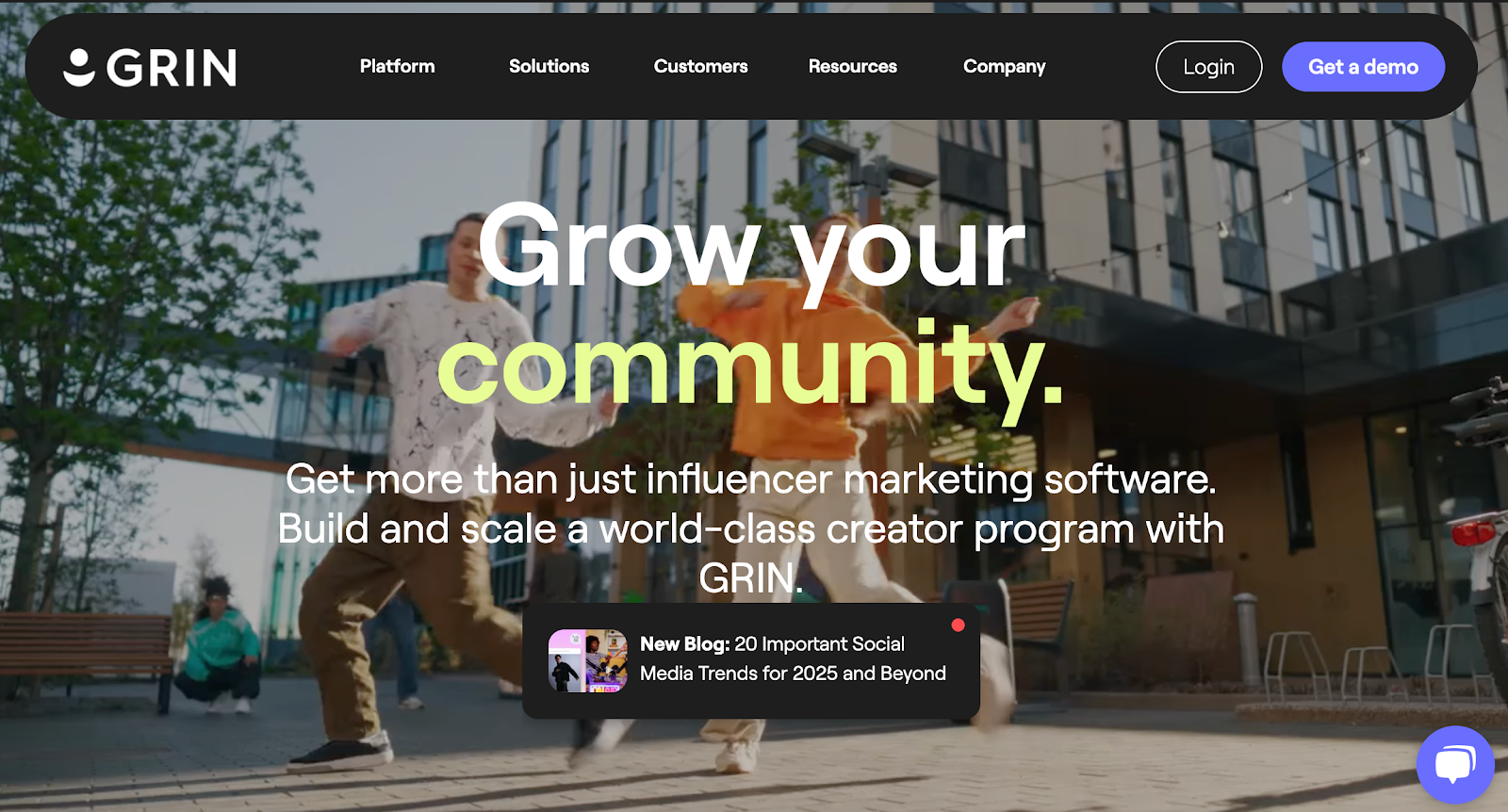Open the blog post thumbnail image
The width and height of the screenshot is (1508, 812).
pyautogui.click(x=588, y=661)
